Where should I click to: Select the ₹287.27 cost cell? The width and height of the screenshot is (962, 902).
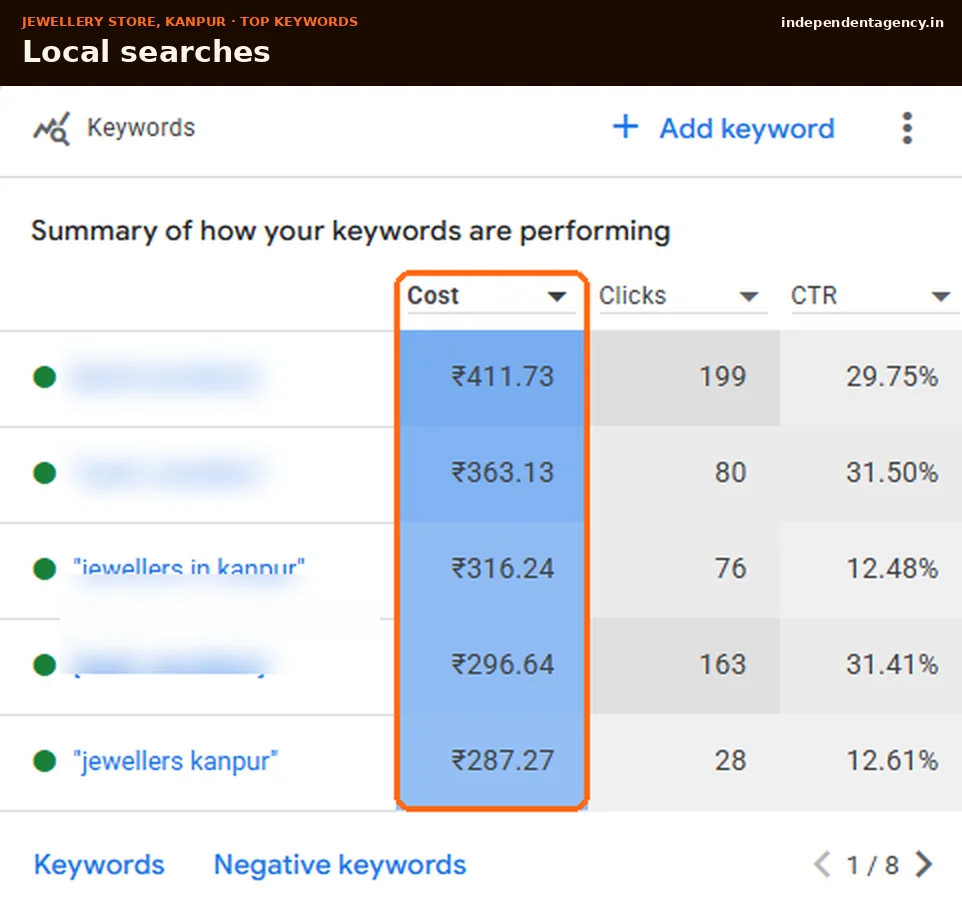[491, 761]
